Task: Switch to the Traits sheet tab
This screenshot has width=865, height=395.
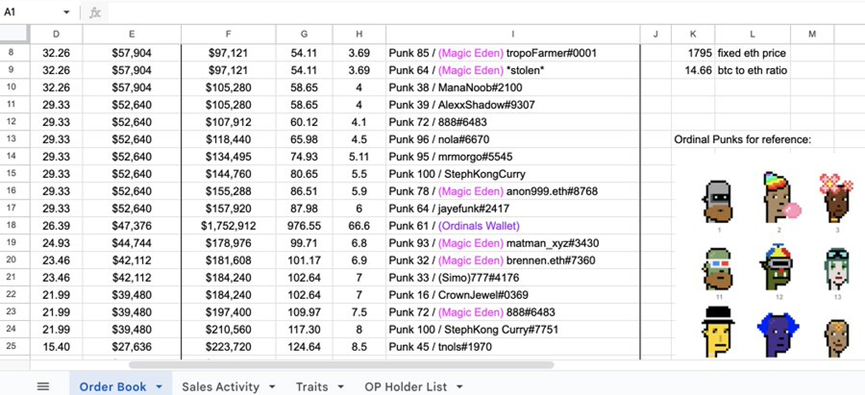Action: [312, 387]
